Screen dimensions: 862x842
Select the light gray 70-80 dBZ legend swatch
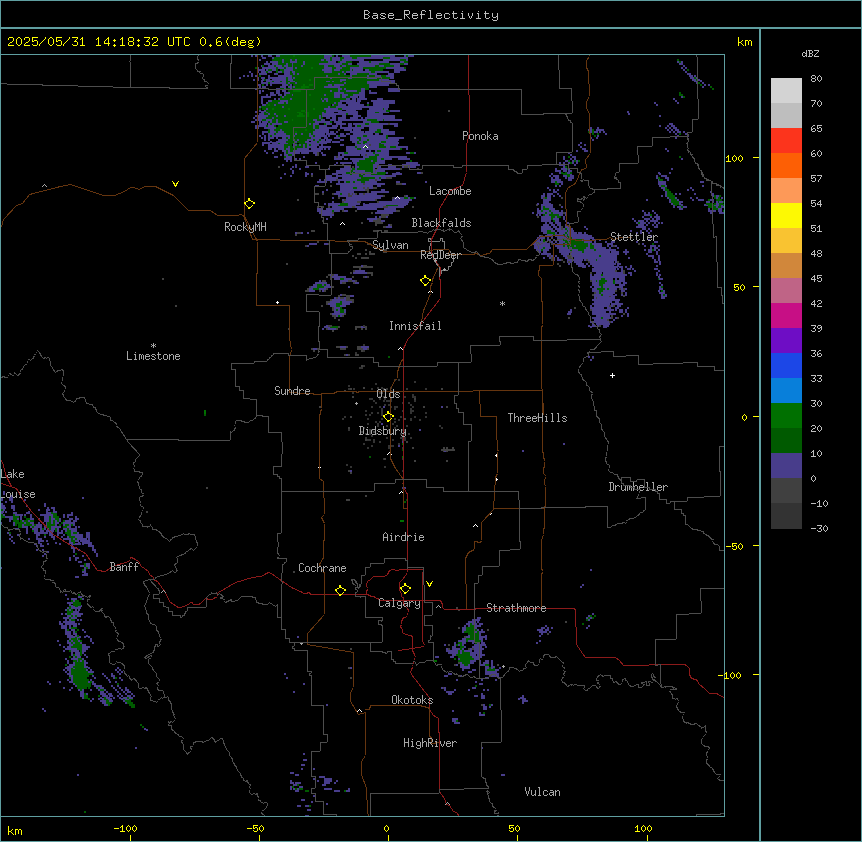[x=786, y=91]
